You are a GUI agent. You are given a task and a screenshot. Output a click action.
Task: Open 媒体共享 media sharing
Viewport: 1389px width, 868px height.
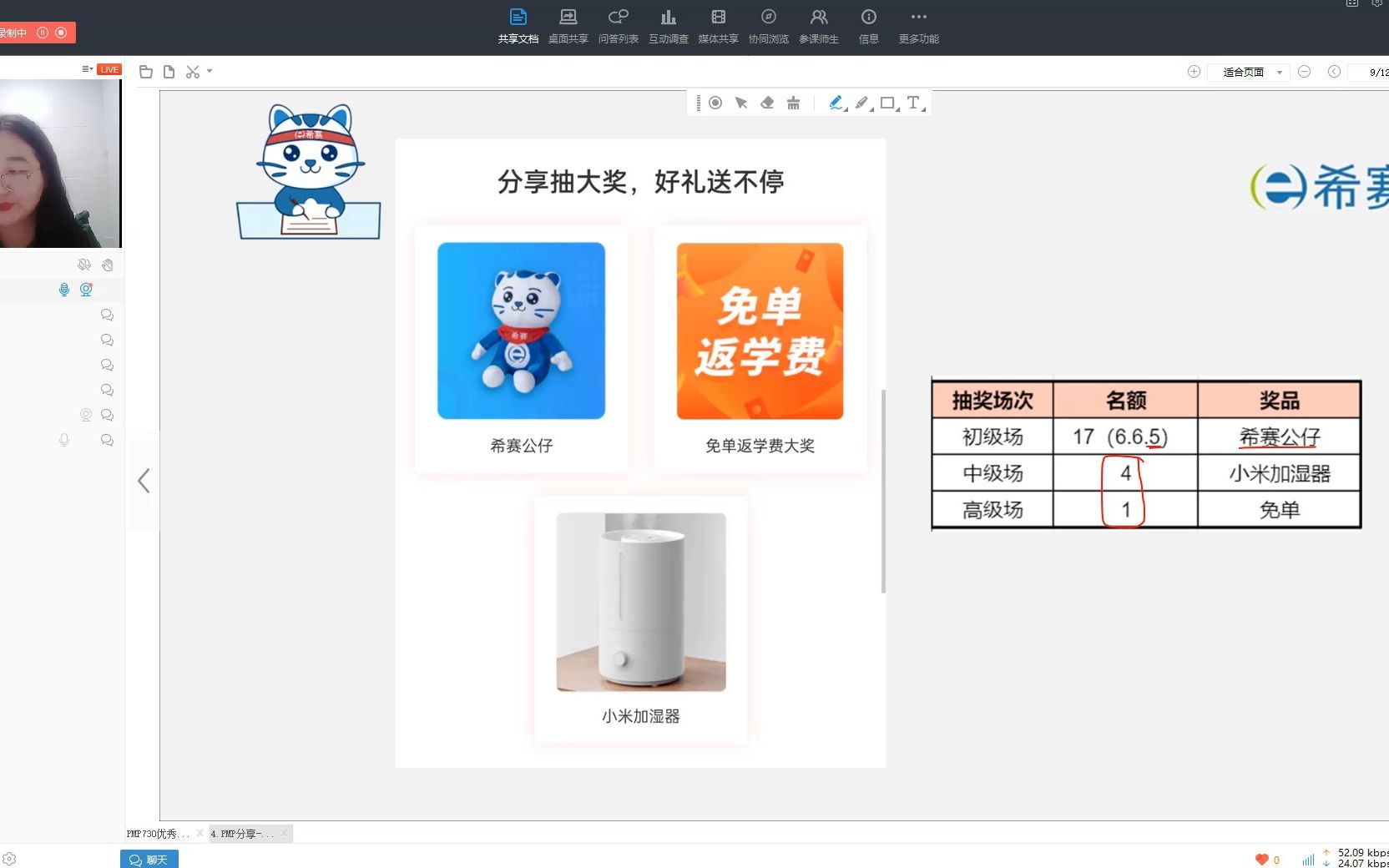[x=718, y=26]
